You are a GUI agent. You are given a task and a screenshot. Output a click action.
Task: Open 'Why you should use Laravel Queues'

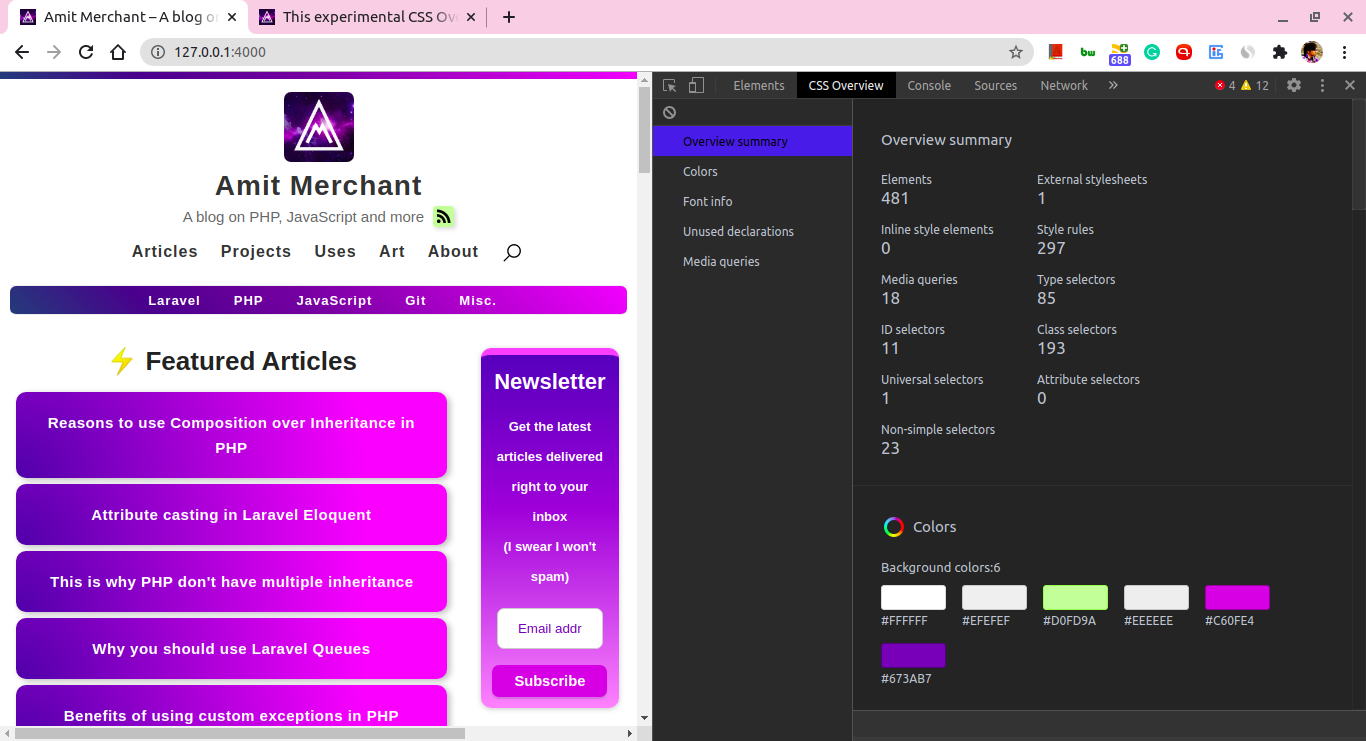coord(231,649)
